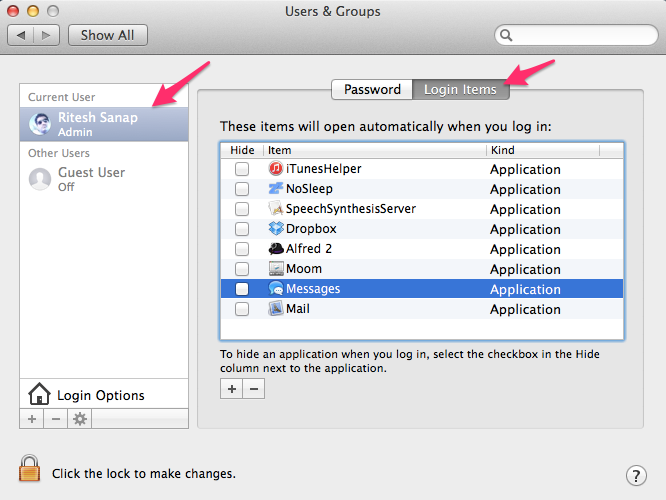Check Hide for NoSleep
This screenshot has width=666, height=500.
click(x=242, y=189)
